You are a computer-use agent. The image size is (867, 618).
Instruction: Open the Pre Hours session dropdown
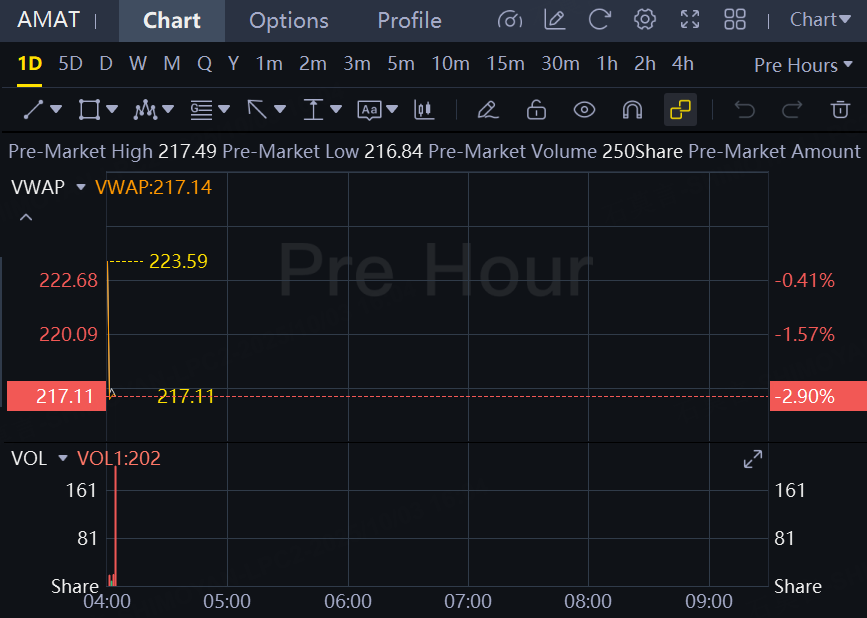803,65
